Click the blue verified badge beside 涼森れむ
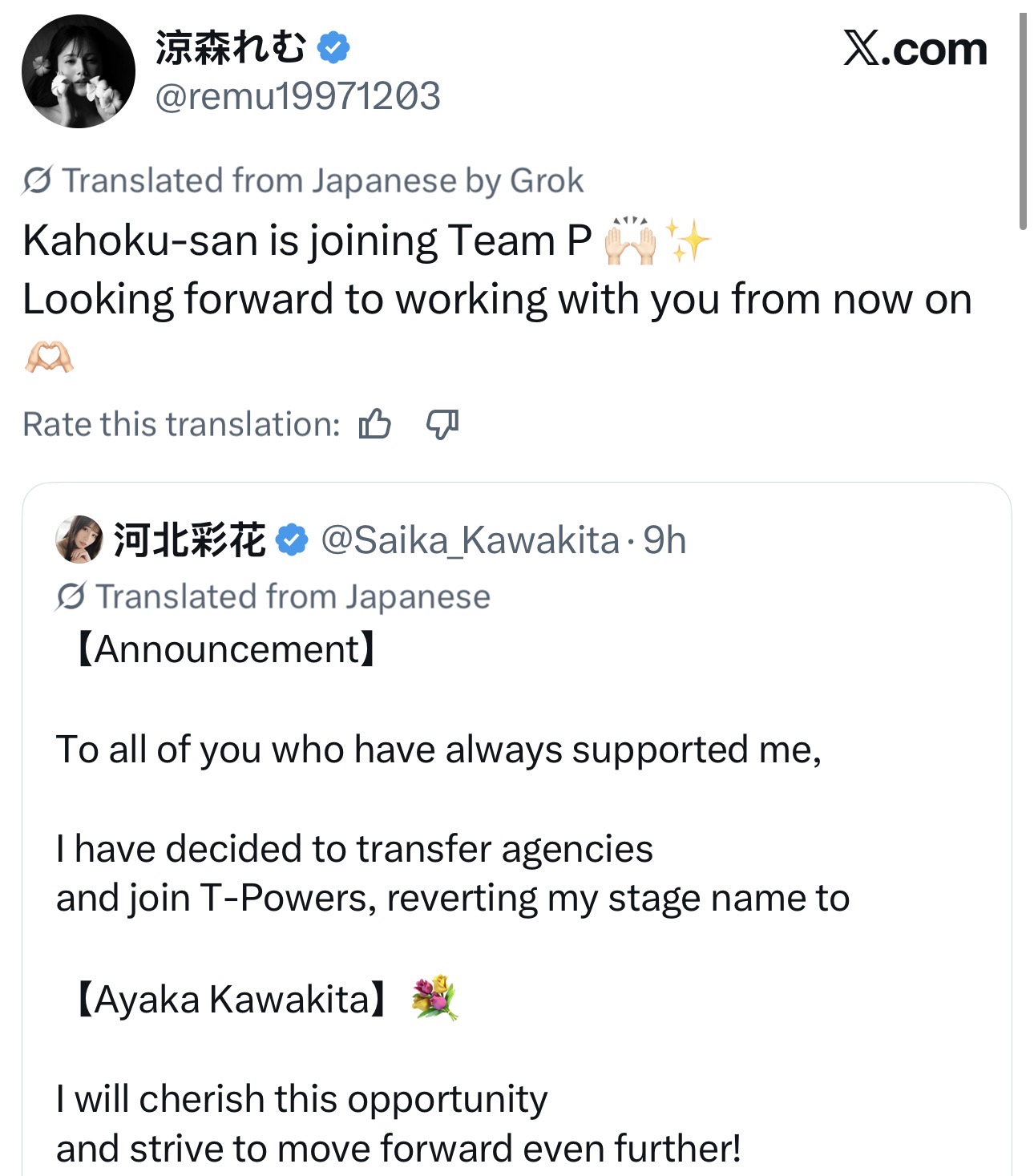Screen dimensions: 1034x1176 click(x=333, y=47)
